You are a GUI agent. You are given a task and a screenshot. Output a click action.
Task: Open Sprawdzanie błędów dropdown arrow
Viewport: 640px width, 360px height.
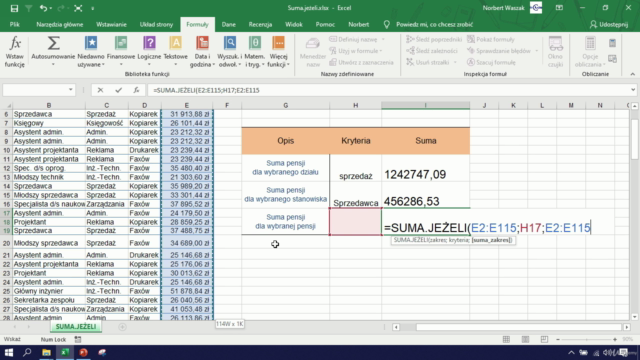(x=537, y=51)
